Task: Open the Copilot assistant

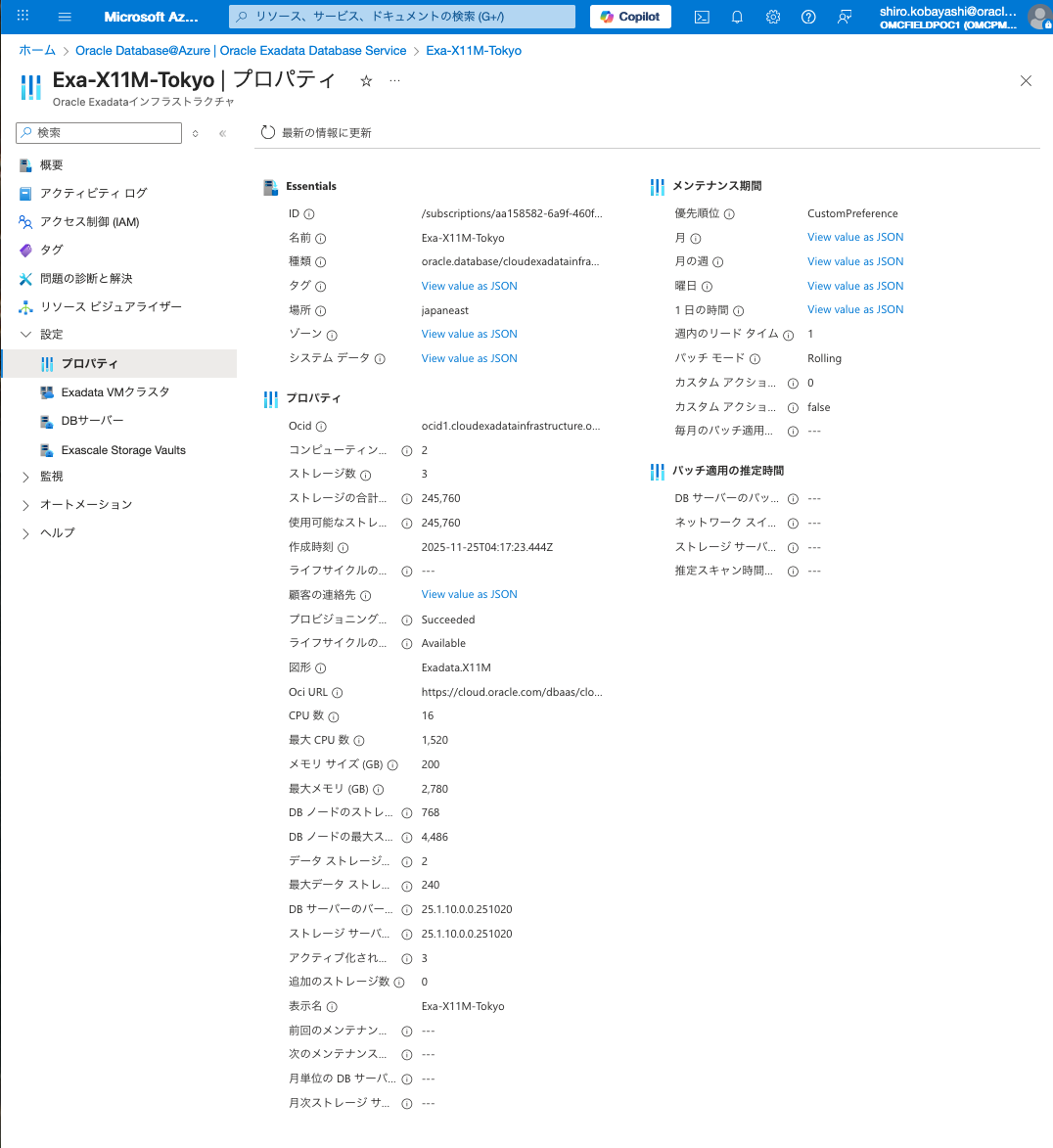Action: tap(629, 16)
